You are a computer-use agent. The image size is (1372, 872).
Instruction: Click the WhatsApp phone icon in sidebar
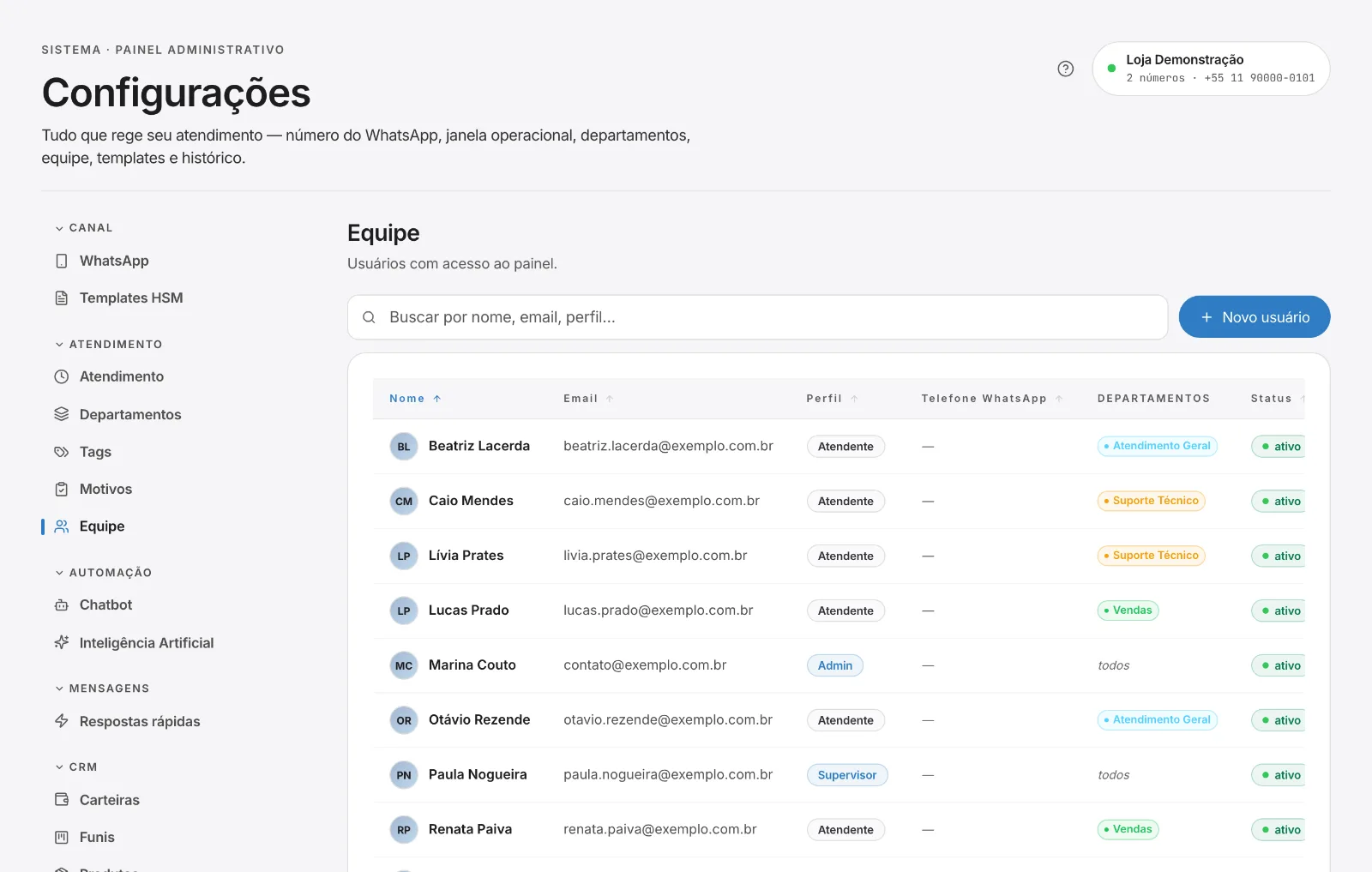coord(62,261)
